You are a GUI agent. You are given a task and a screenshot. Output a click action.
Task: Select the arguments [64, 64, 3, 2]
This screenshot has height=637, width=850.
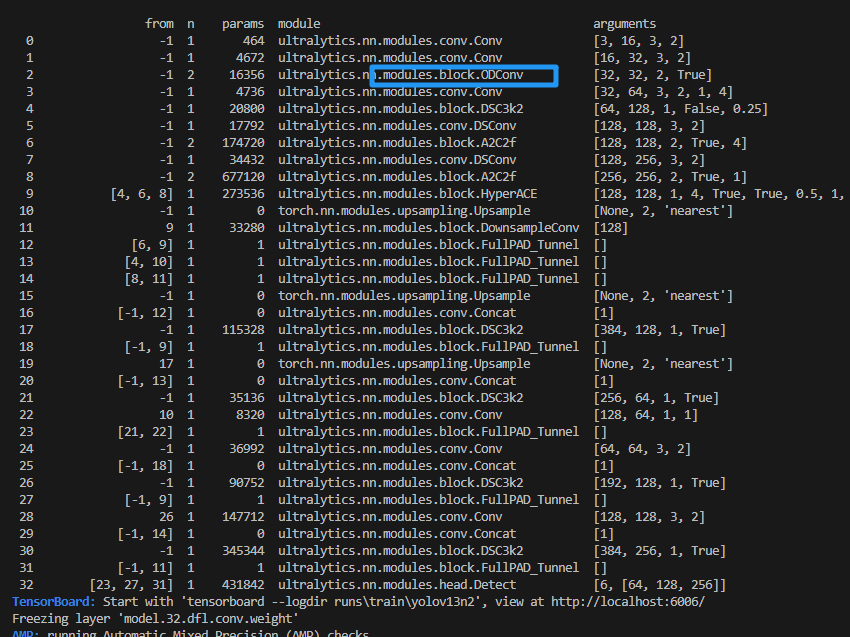[x=642, y=449]
